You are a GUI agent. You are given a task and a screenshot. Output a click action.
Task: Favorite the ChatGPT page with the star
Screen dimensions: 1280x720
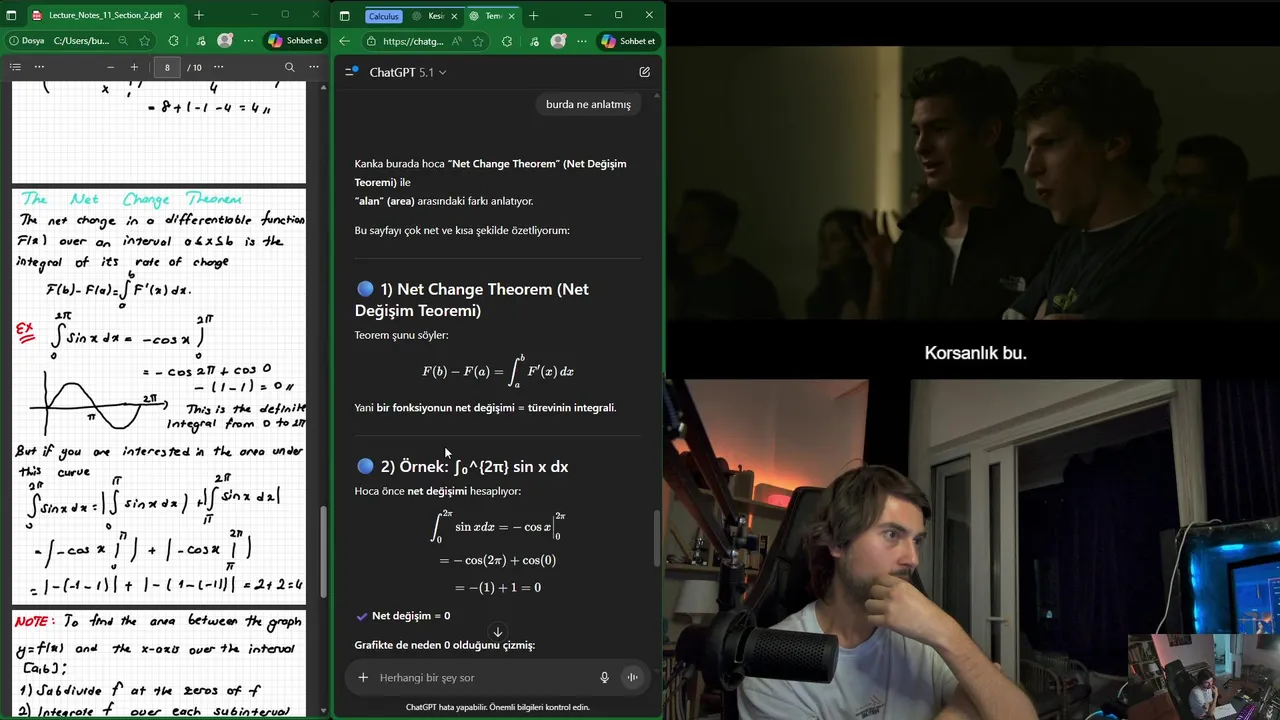pyautogui.click(x=478, y=41)
